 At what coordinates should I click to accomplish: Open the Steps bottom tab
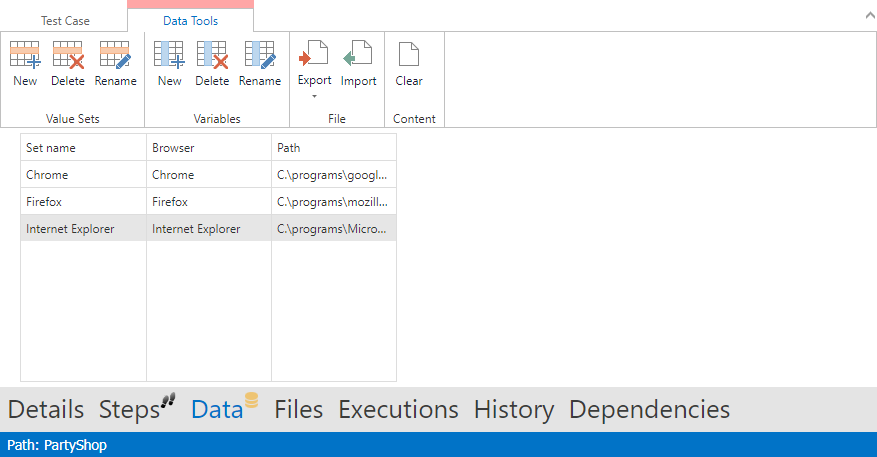tap(130, 409)
